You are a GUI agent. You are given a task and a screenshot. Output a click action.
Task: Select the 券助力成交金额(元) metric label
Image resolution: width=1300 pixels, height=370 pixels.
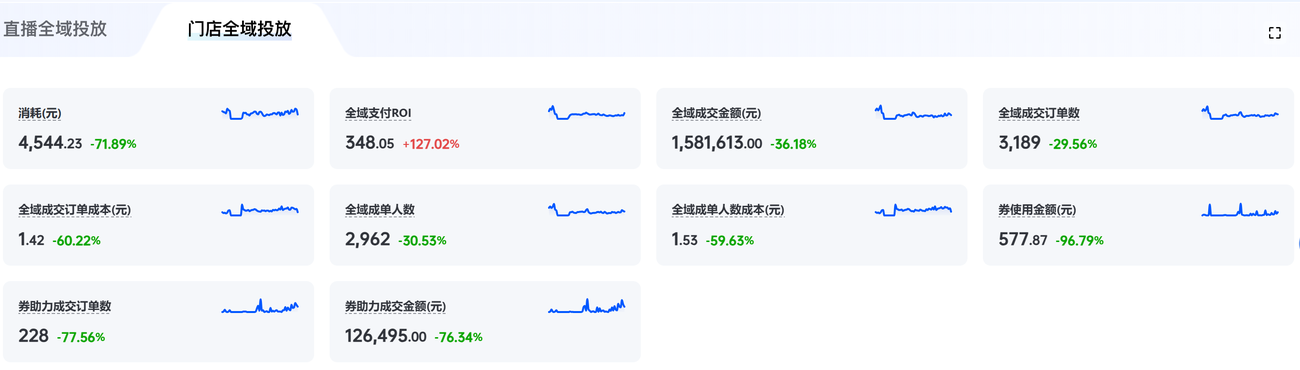(x=395, y=306)
